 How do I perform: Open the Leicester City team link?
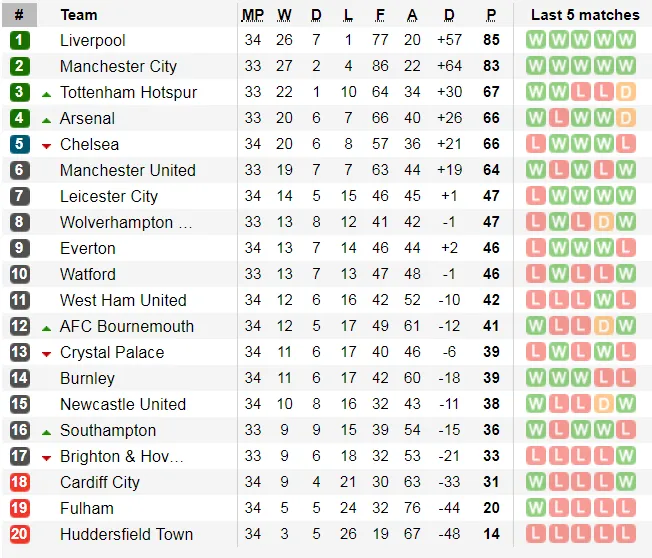(x=109, y=197)
